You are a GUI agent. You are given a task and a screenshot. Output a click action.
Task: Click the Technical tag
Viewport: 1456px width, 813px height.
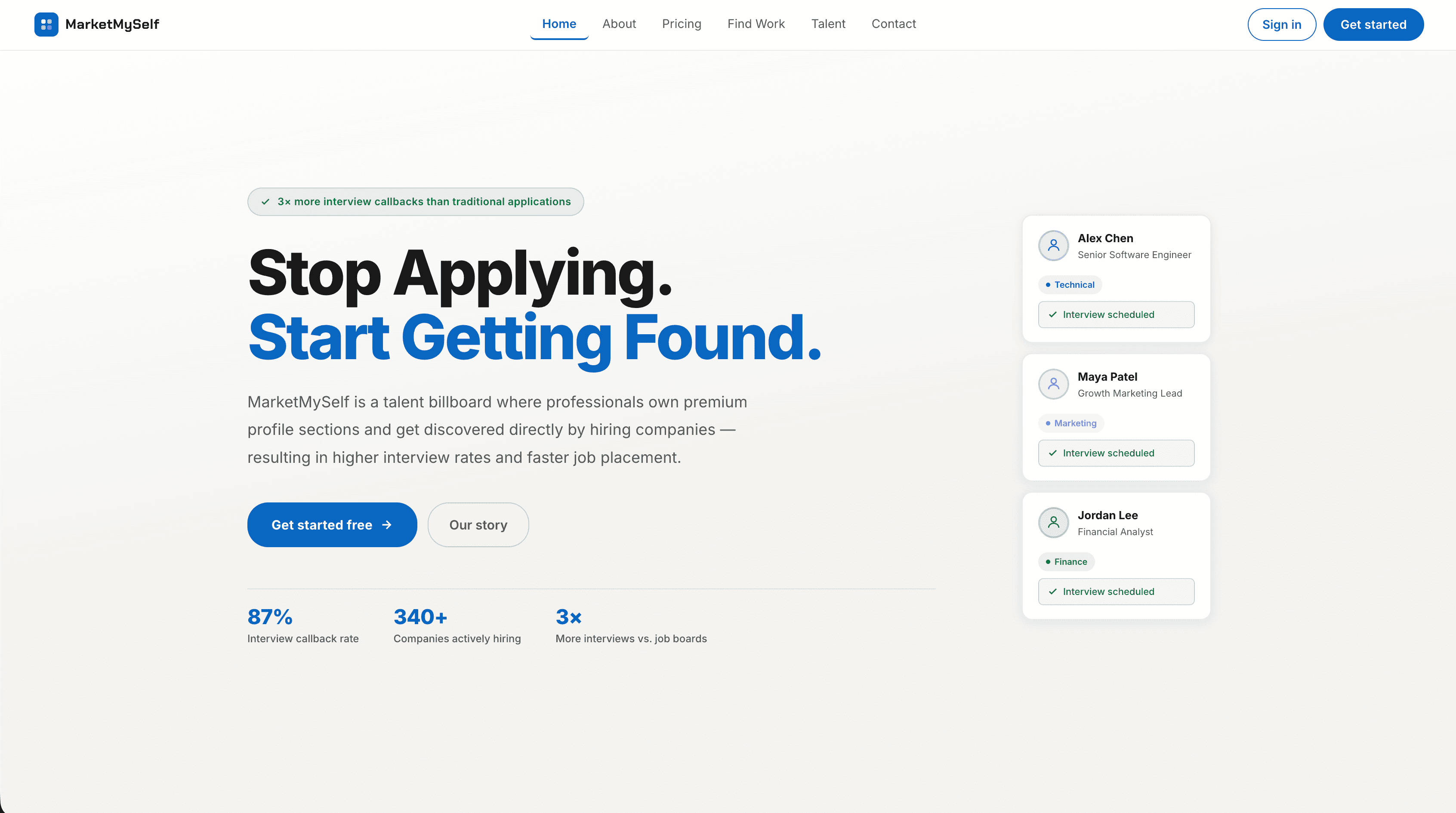[1069, 284]
